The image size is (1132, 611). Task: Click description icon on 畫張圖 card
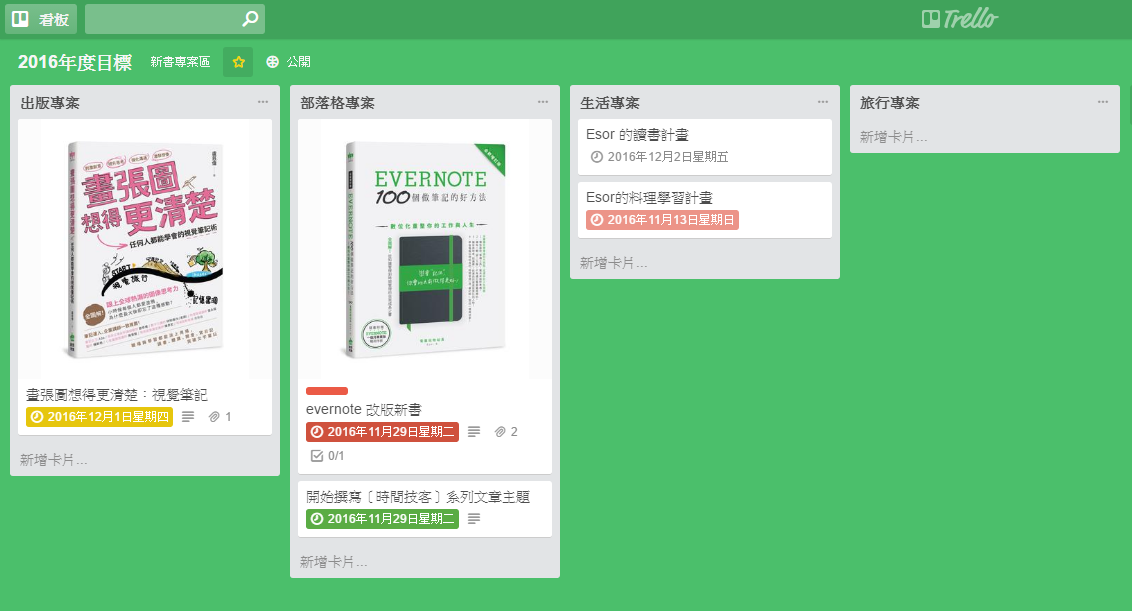(188, 417)
